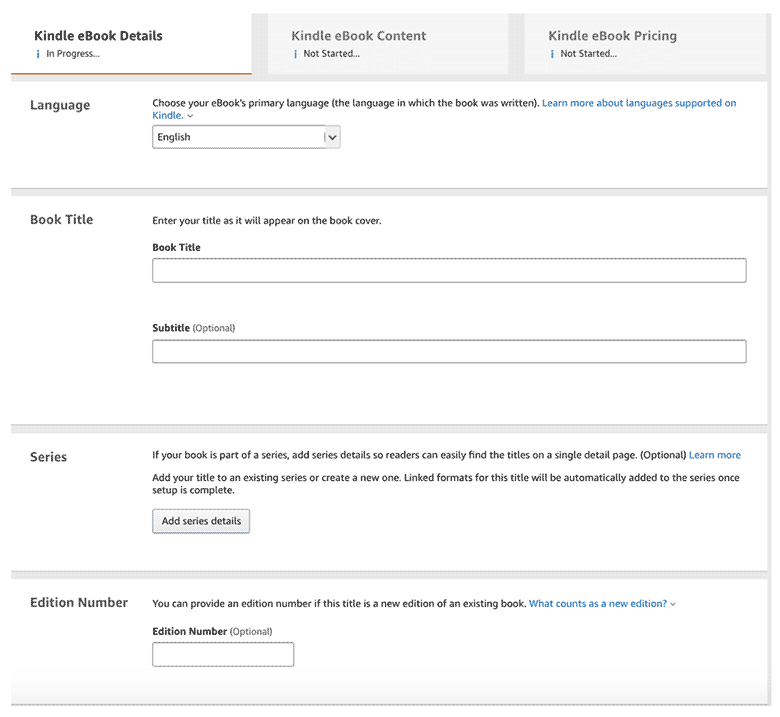The width and height of the screenshot is (780, 717).
Task: Click the bold Book Title label above field
Action: (176, 247)
